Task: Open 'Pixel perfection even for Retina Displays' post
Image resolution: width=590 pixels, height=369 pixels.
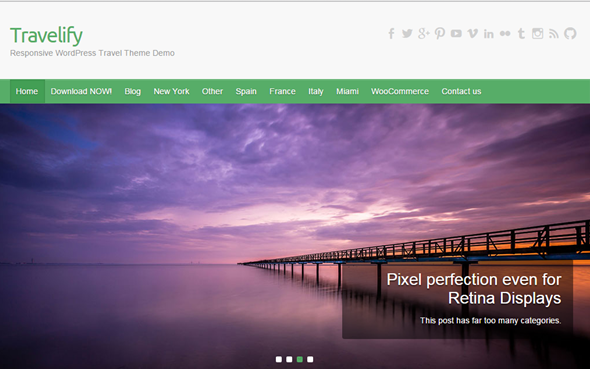Action: point(474,289)
